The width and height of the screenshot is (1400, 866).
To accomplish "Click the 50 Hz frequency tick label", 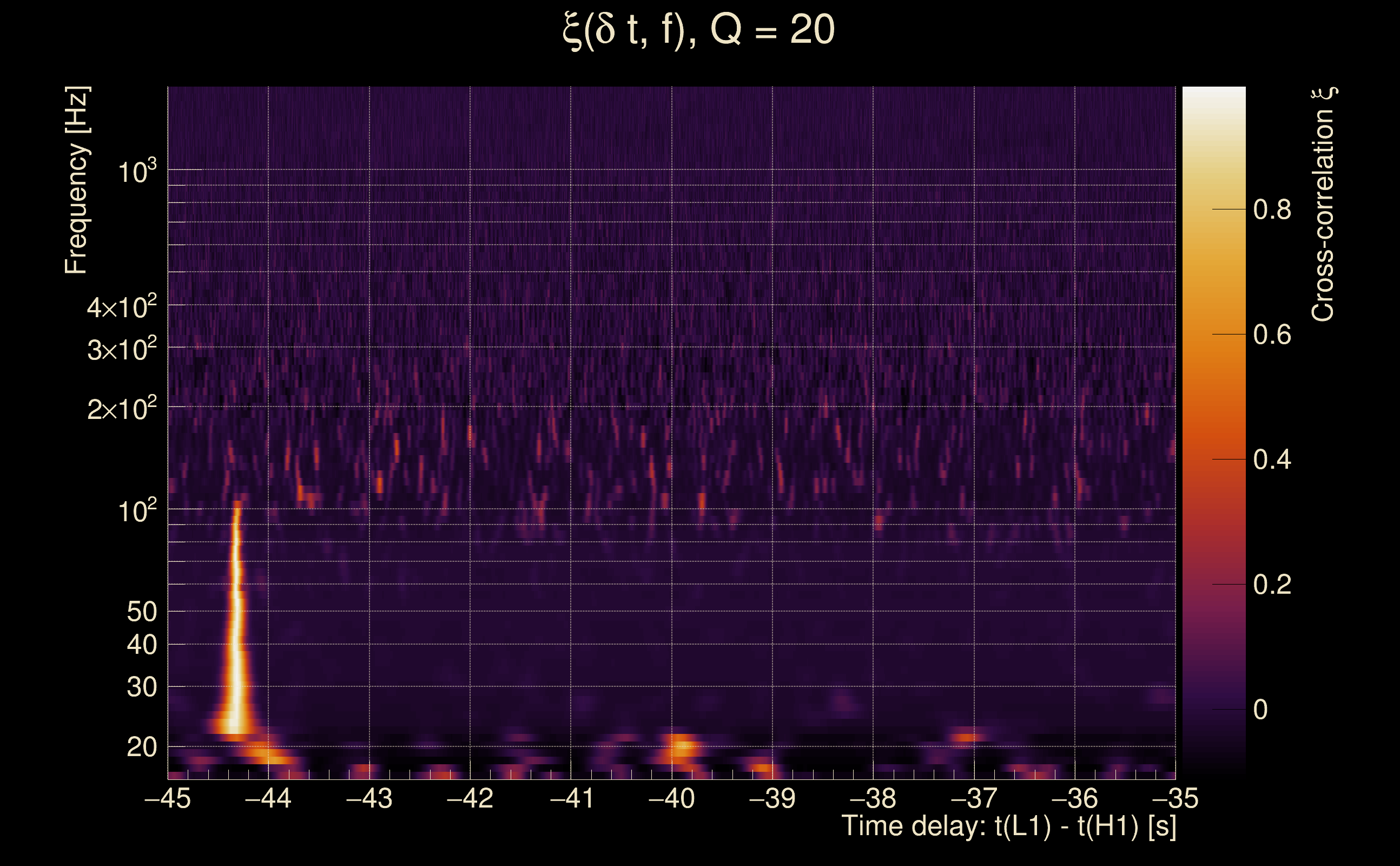I will pos(141,612).
